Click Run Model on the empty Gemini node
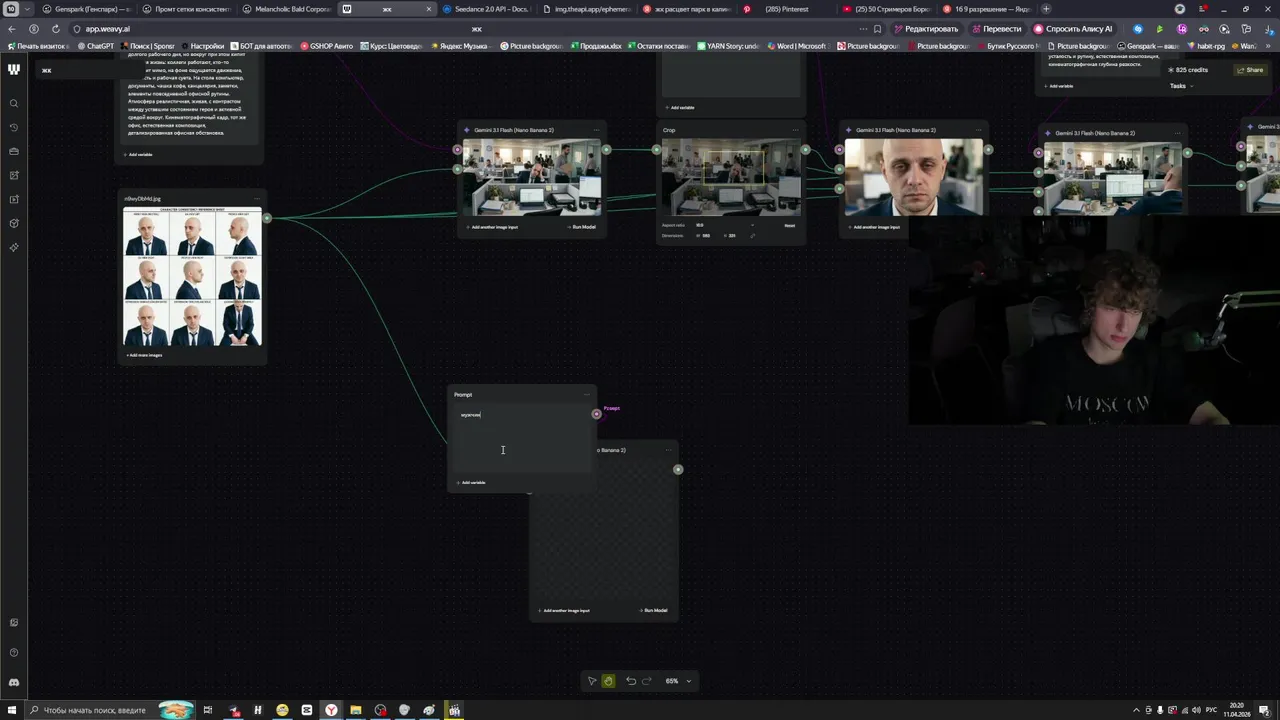Screen dimensions: 1280x720 (653, 610)
